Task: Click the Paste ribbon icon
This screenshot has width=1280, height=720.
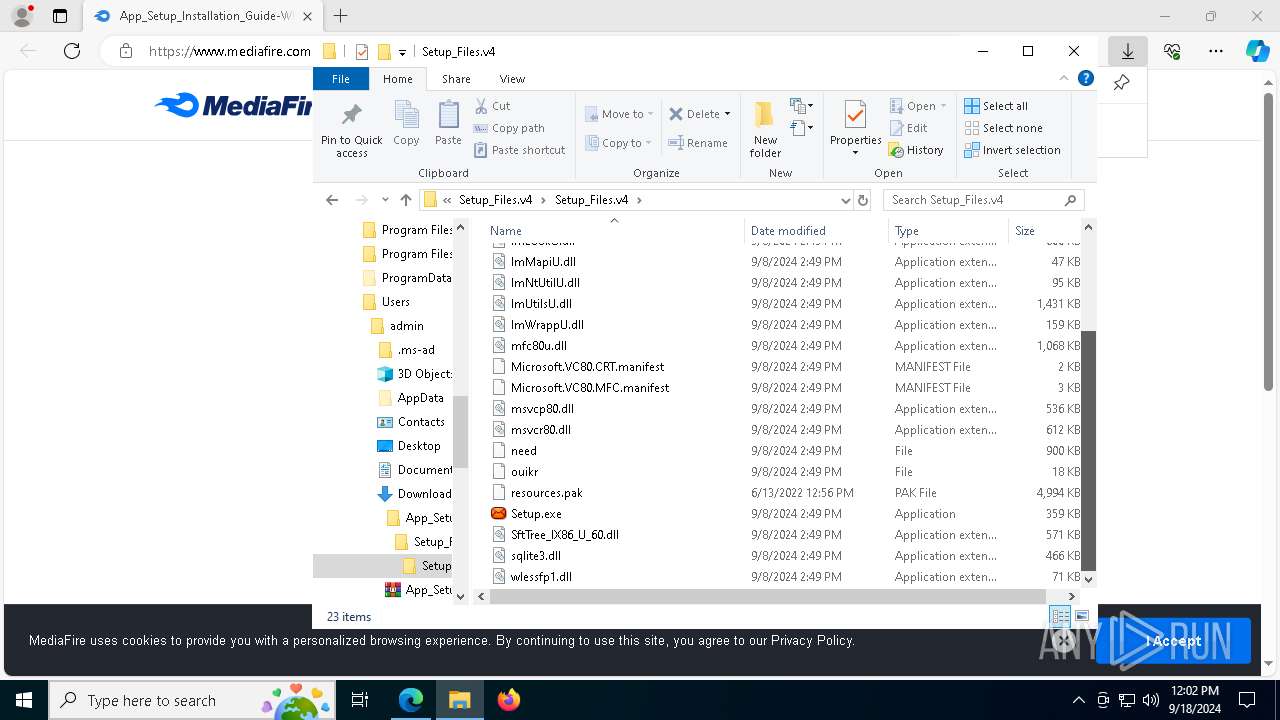Action: point(448,124)
